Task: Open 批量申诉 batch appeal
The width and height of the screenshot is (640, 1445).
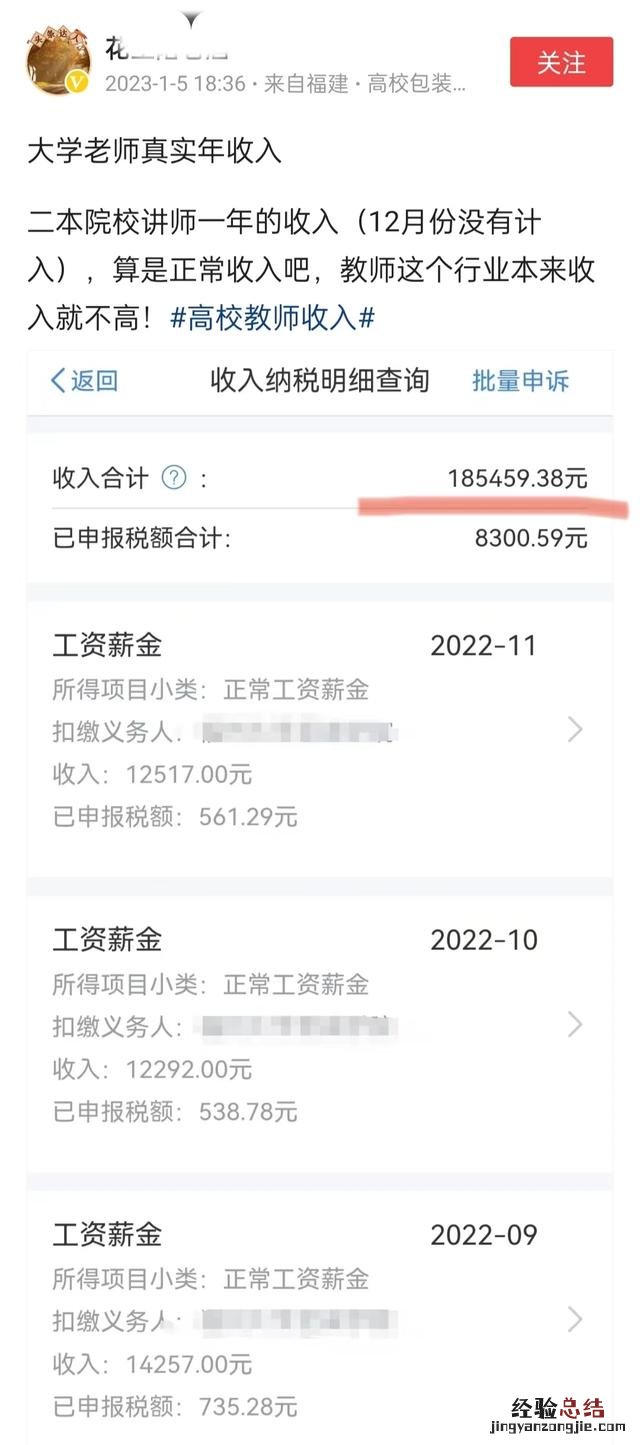Action: [520, 380]
